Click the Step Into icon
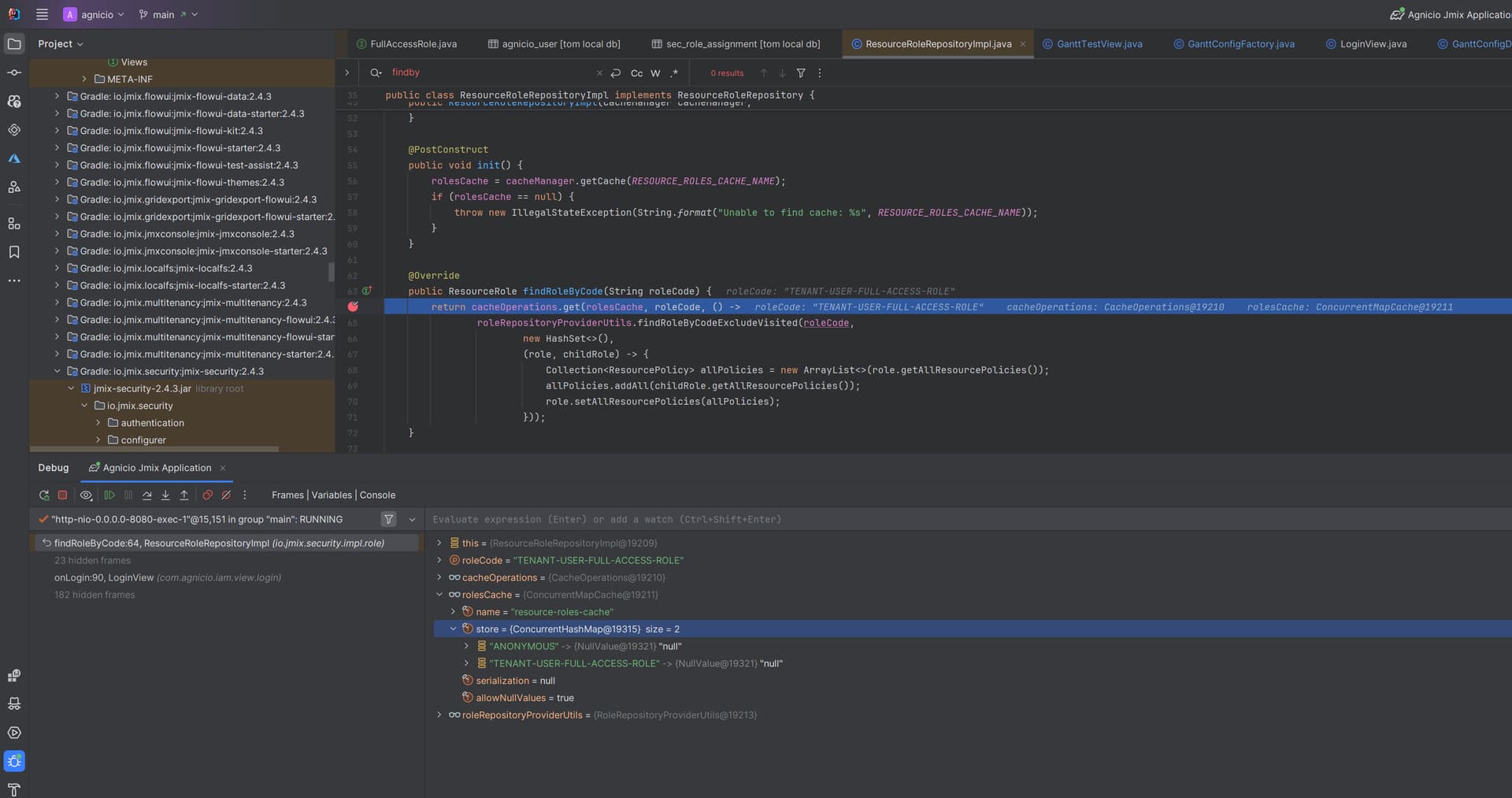This screenshot has width=1512, height=798. (x=165, y=496)
